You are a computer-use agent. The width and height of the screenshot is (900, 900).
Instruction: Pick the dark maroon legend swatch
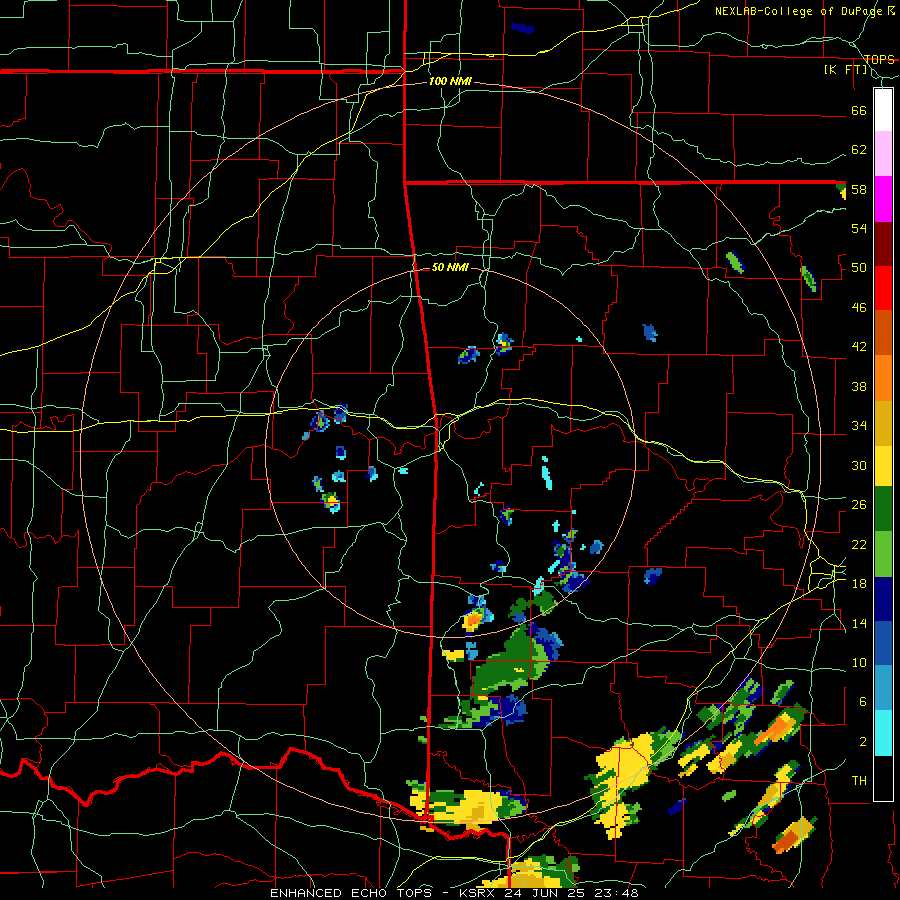tap(883, 243)
